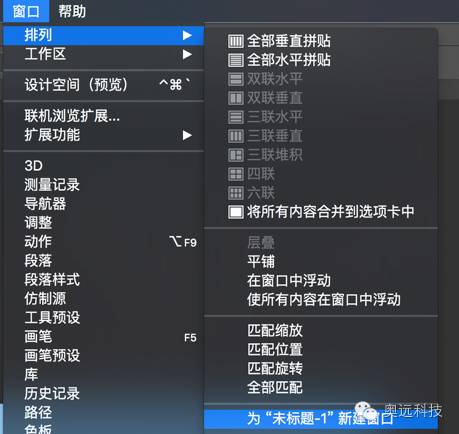Click the 6-up layout icon (六联)

click(x=236, y=193)
